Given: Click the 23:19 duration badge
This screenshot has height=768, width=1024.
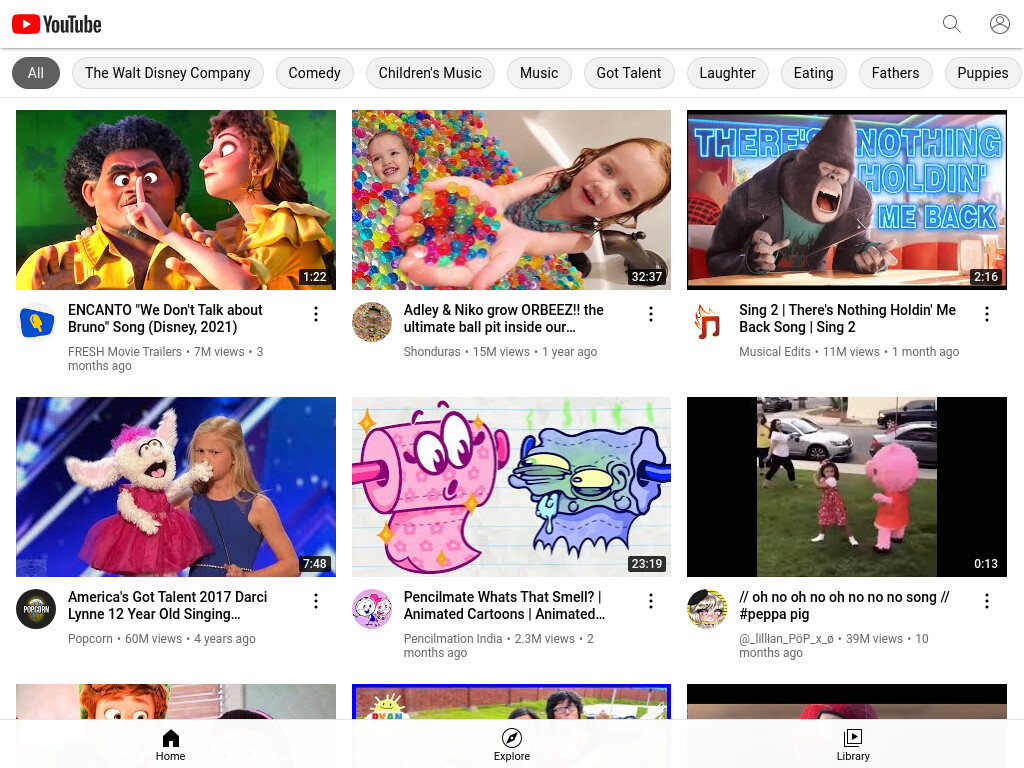Looking at the screenshot, I should pos(647,564).
